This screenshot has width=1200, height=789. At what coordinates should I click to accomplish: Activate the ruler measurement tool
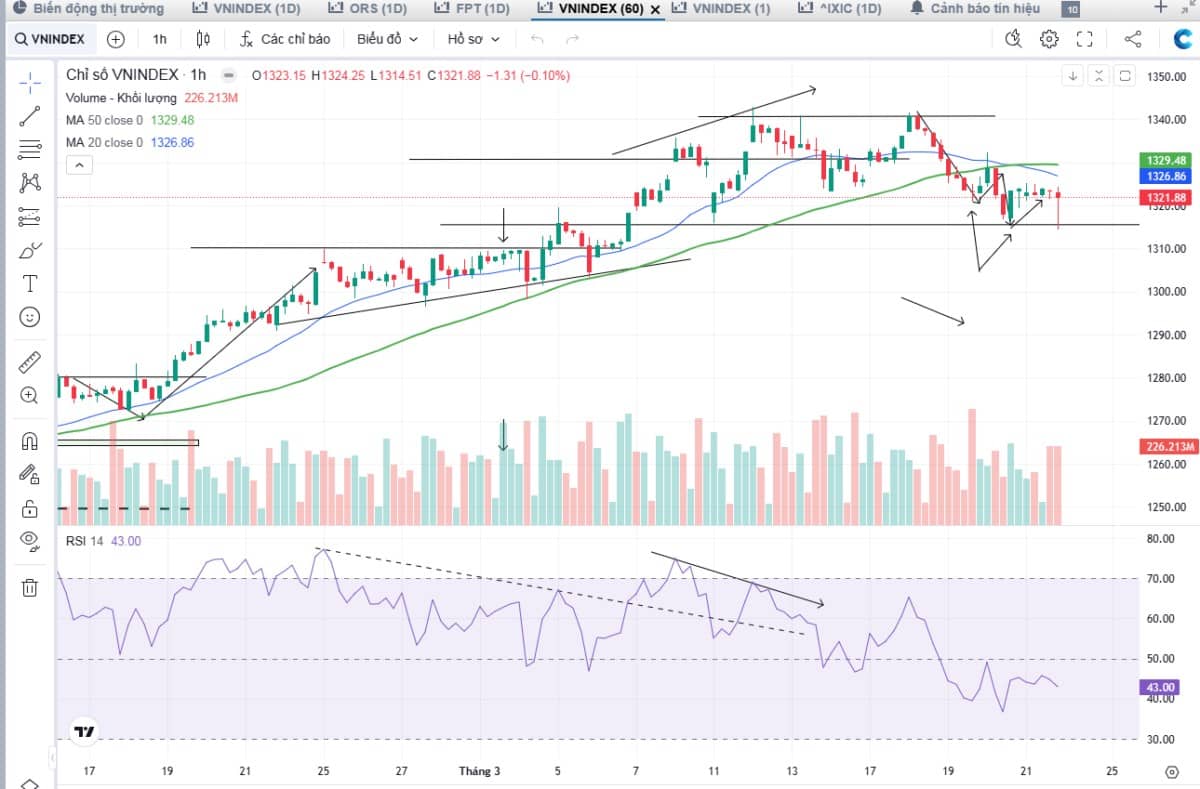(x=30, y=362)
